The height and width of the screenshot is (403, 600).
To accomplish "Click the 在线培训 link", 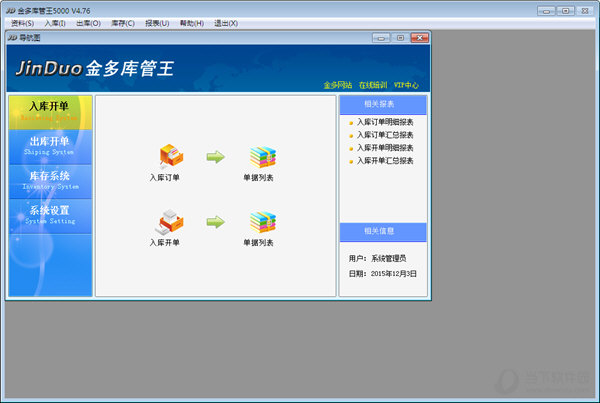I will [x=374, y=85].
